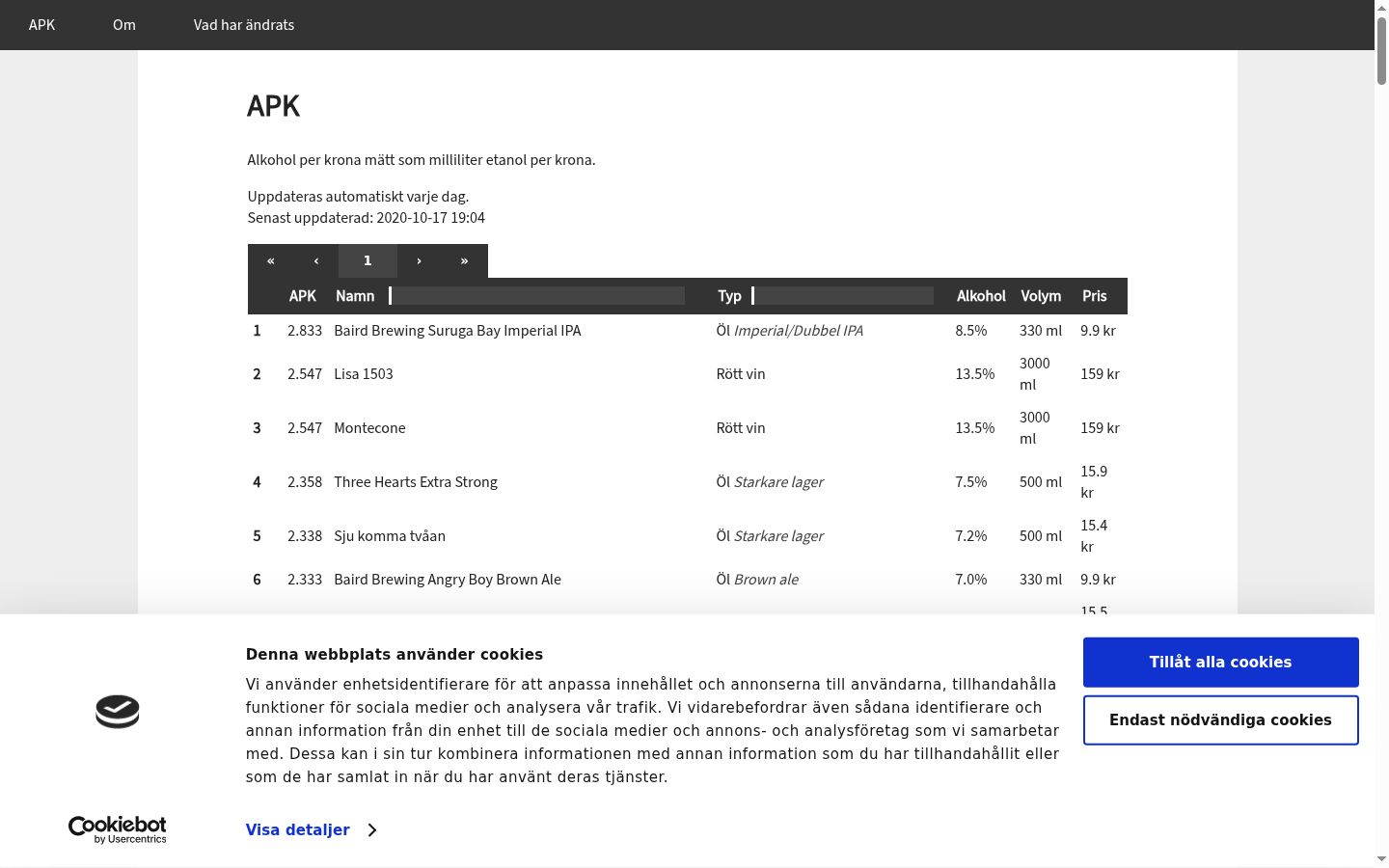Jump to last page with » button
1389x868 pixels.
pyautogui.click(x=464, y=261)
